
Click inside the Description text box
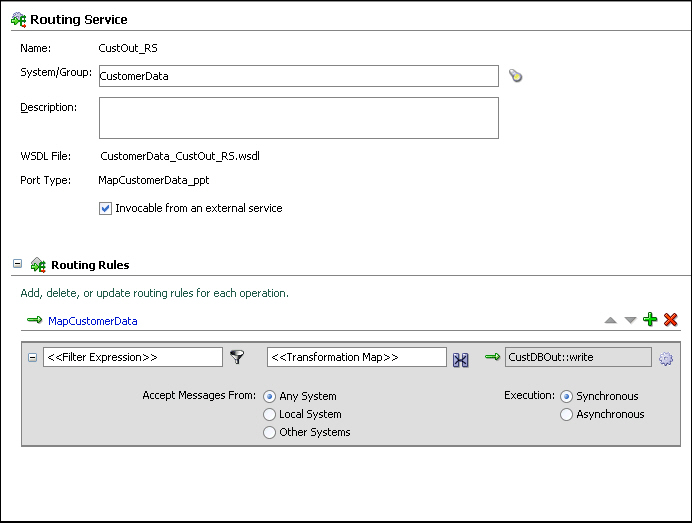299,118
